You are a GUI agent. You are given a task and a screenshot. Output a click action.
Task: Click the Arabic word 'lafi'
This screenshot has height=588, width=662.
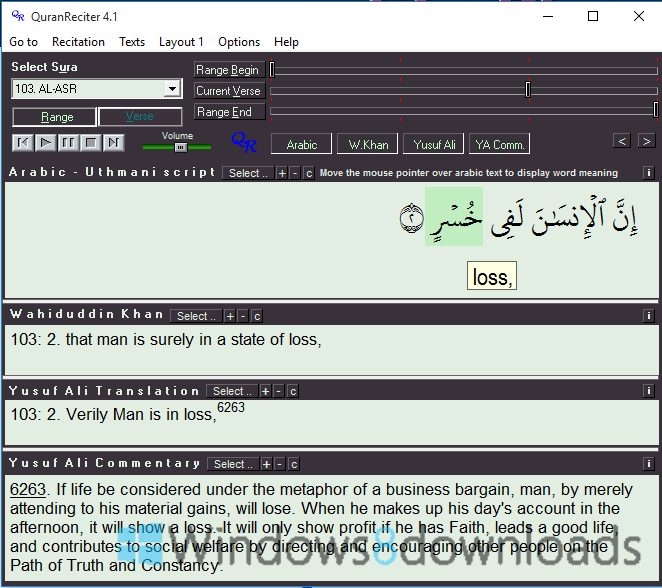click(507, 218)
